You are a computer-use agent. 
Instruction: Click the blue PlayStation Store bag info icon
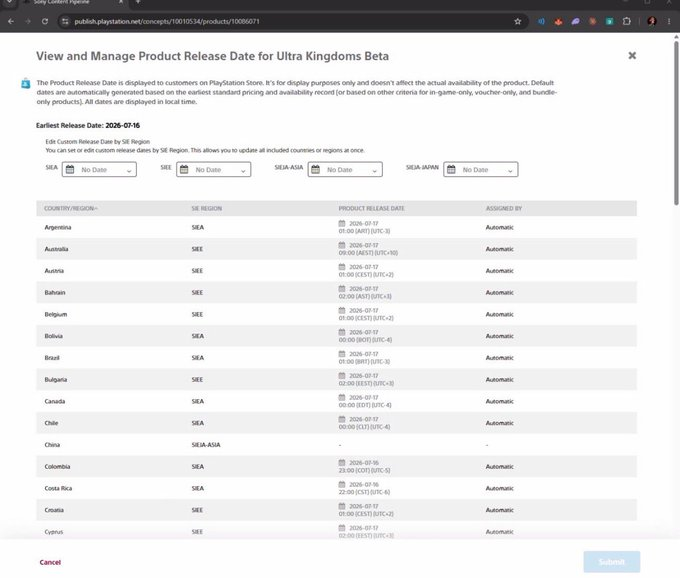[26, 83]
